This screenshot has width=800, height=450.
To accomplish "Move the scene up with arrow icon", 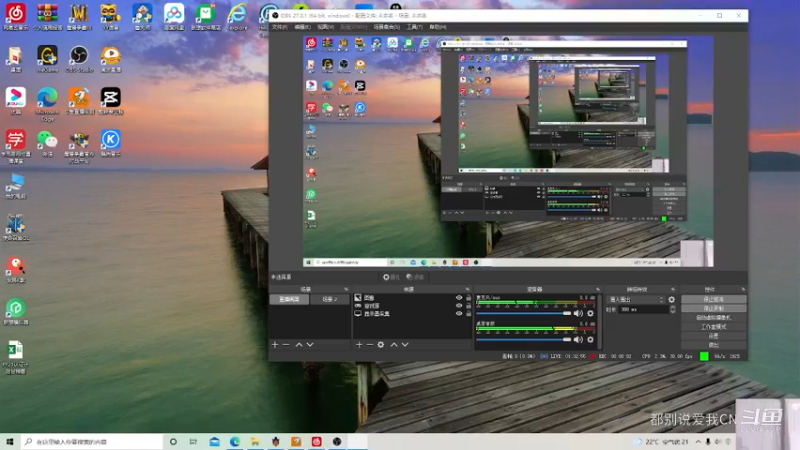I will coord(299,345).
